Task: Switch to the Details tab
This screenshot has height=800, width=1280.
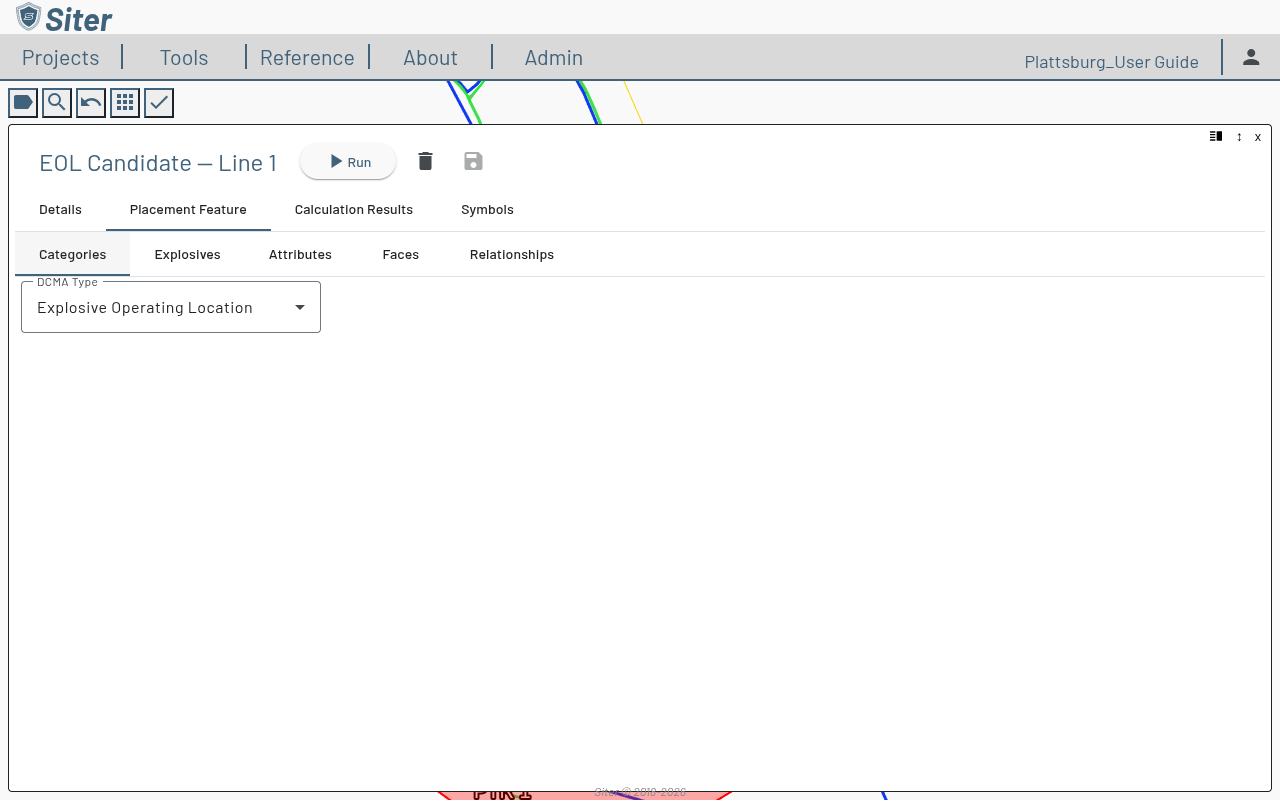Action: (x=60, y=210)
